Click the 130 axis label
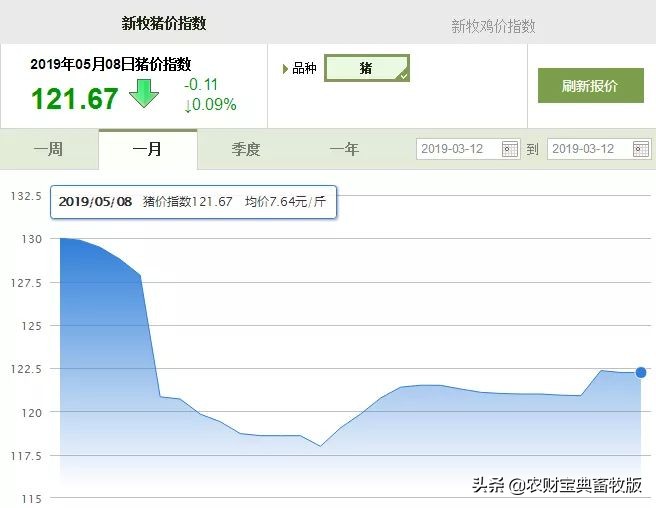Image resolution: width=656 pixels, height=508 pixels. [32, 239]
